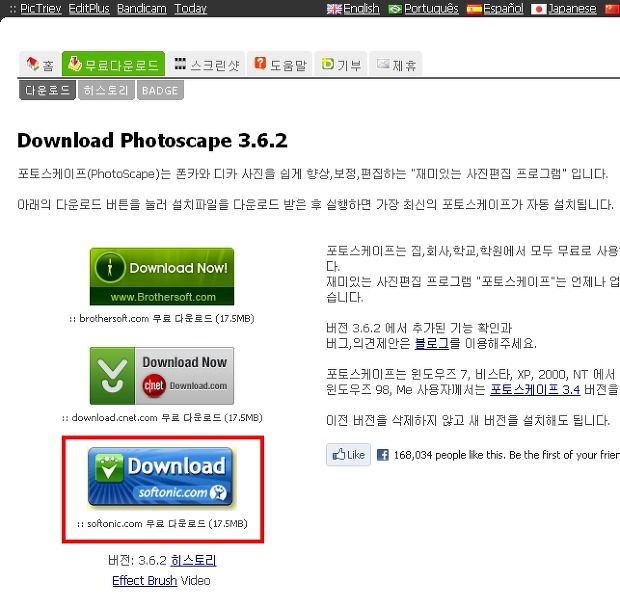Viewport: 620px width, 608px height.
Task: Click the Facebook logo icon
Action: [x=382, y=455]
